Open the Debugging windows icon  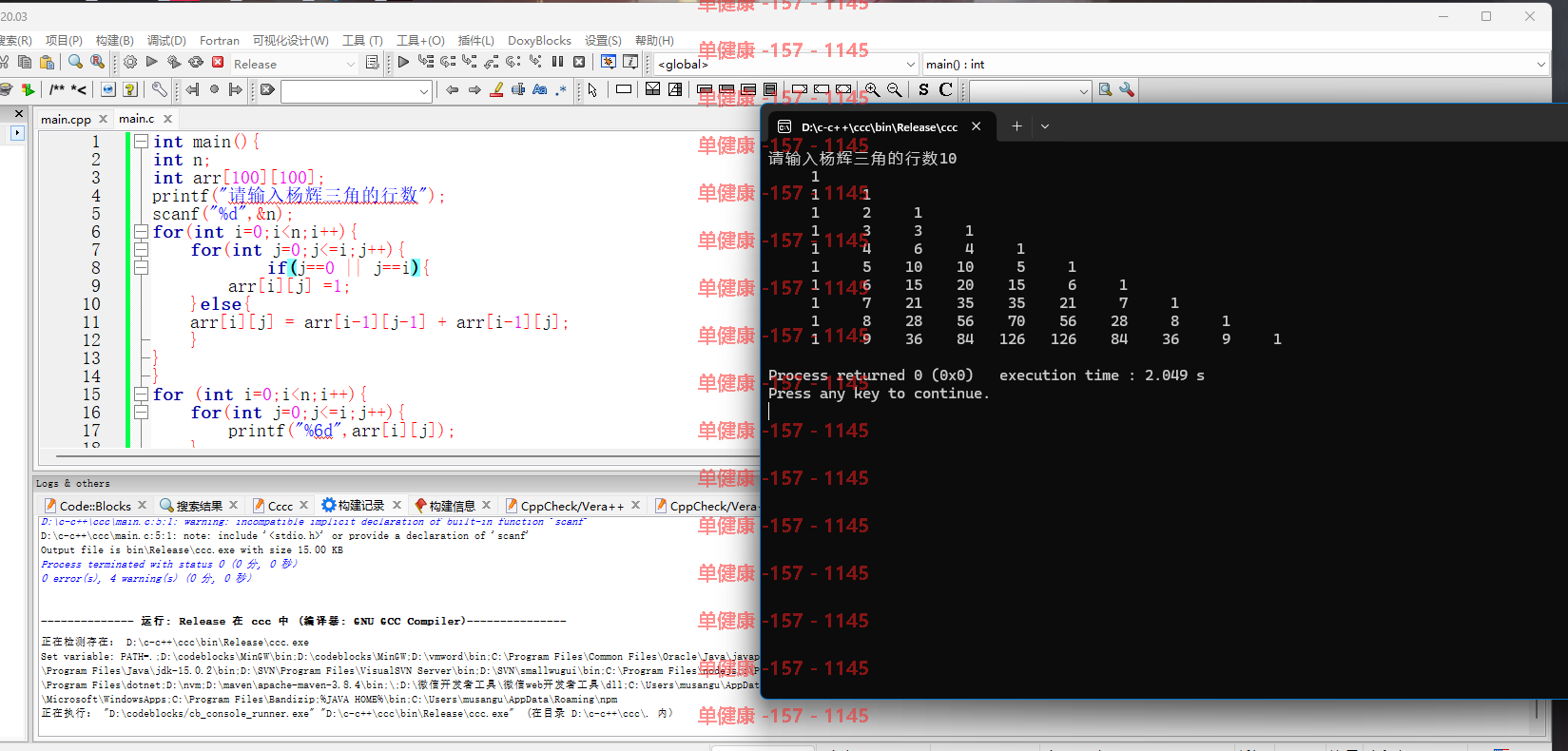pyautogui.click(x=609, y=63)
